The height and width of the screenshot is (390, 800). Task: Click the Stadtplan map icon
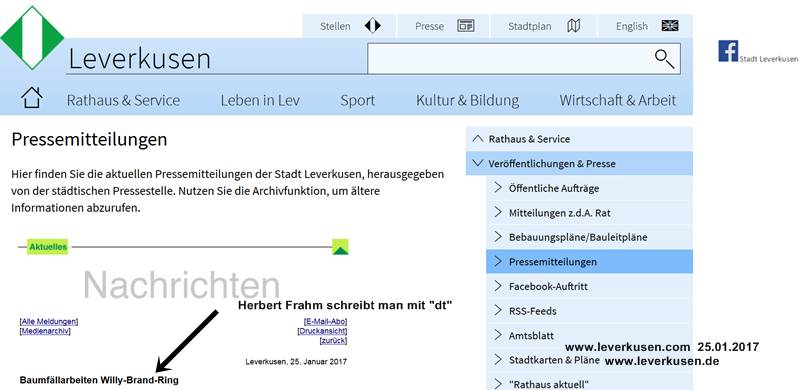574,26
